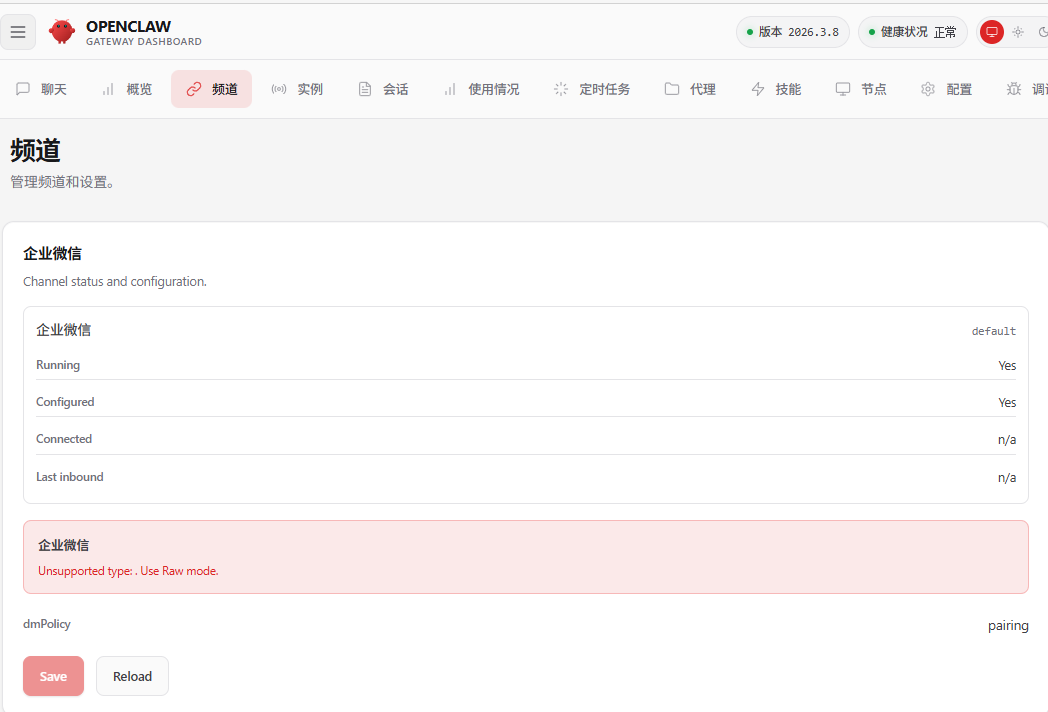Click the default account label
Viewport: 1048px width, 712px height.
[x=993, y=331]
